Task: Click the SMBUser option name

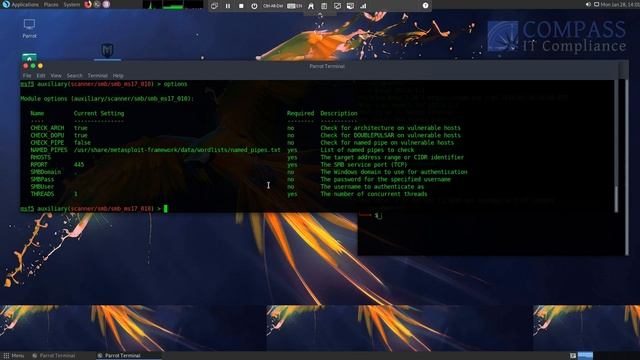Action: (42, 187)
